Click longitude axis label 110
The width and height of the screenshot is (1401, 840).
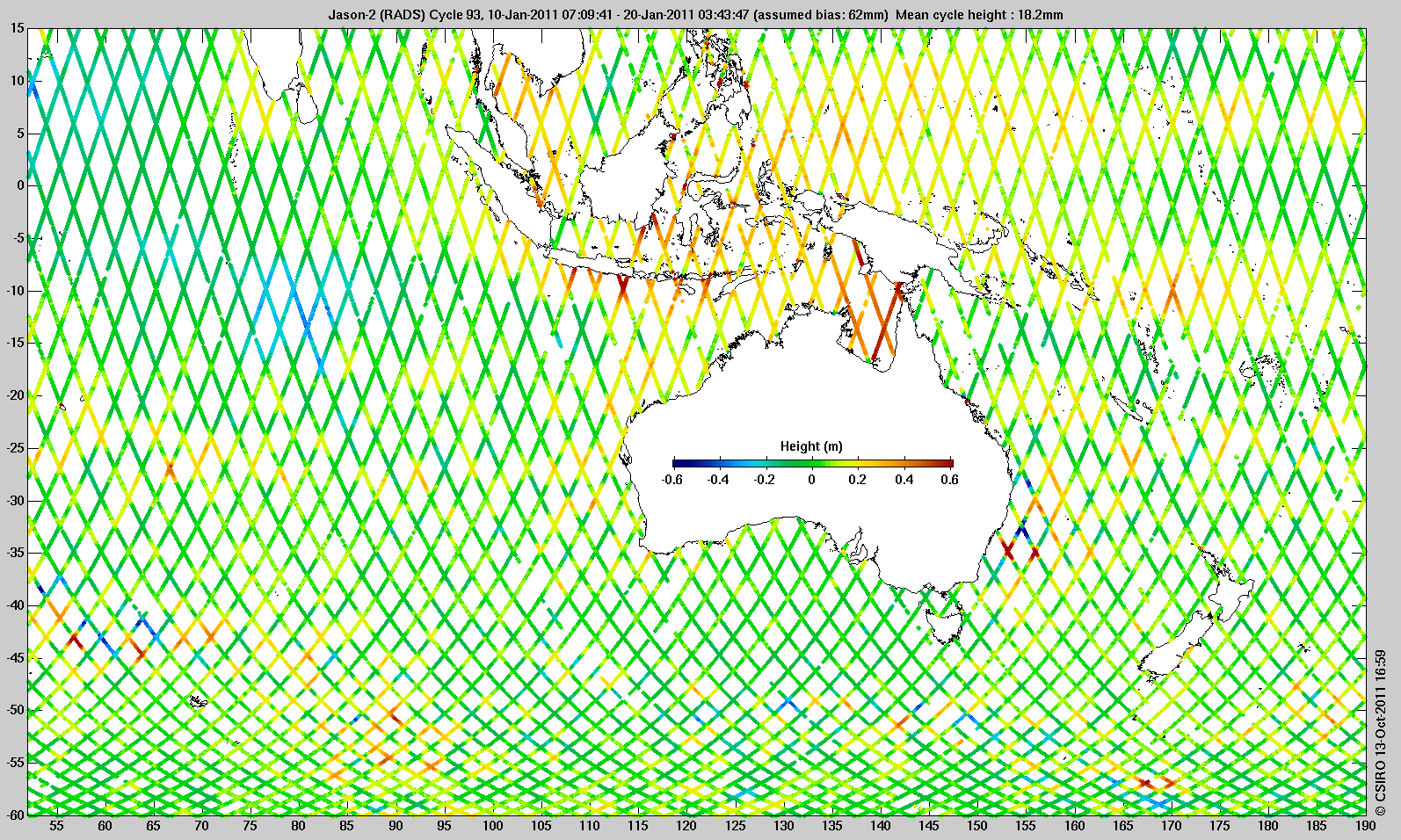pos(590,826)
